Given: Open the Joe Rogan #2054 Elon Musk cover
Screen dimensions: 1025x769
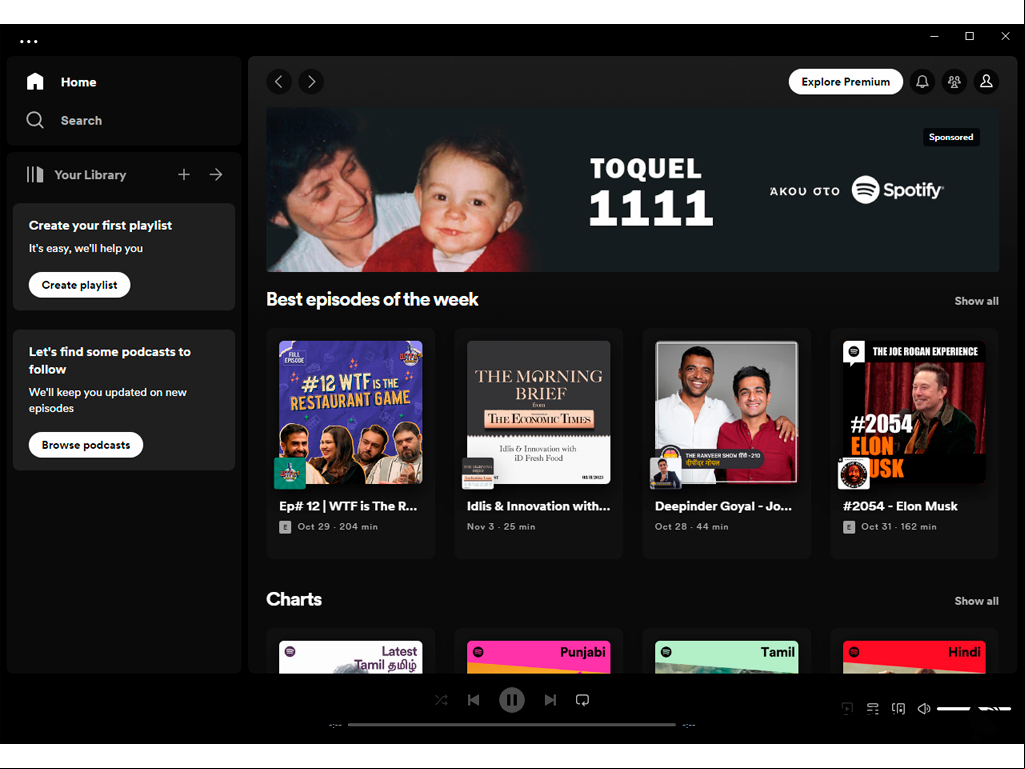Looking at the screenshot, I should point(915,412).
